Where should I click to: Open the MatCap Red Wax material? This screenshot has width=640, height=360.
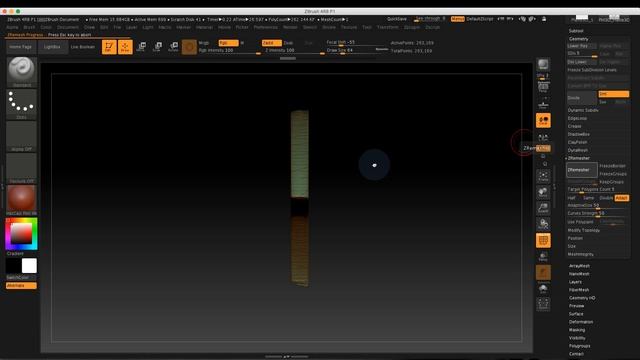(21, 200)
